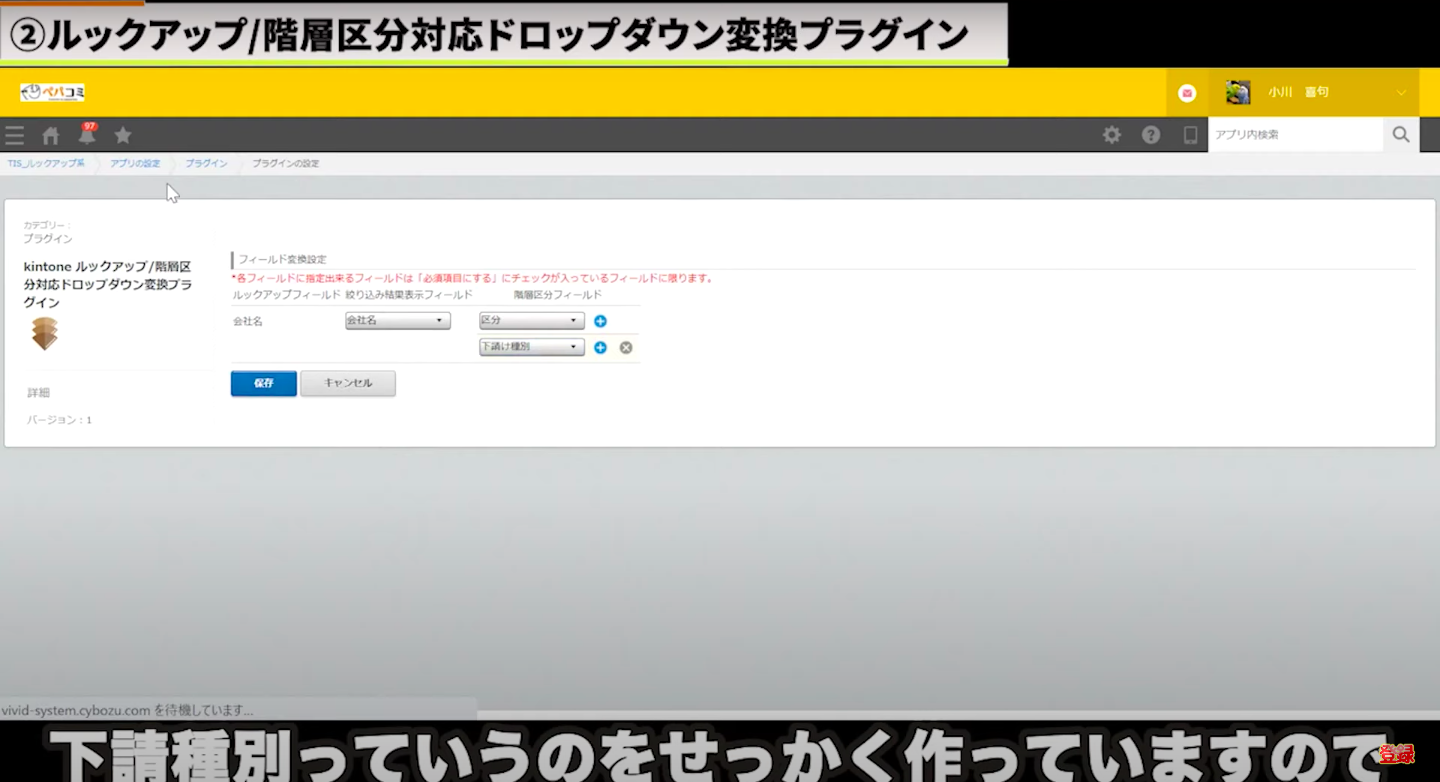
Task: Navigate to アプリの設定 breadcrumb
Action: coord(135,163)
